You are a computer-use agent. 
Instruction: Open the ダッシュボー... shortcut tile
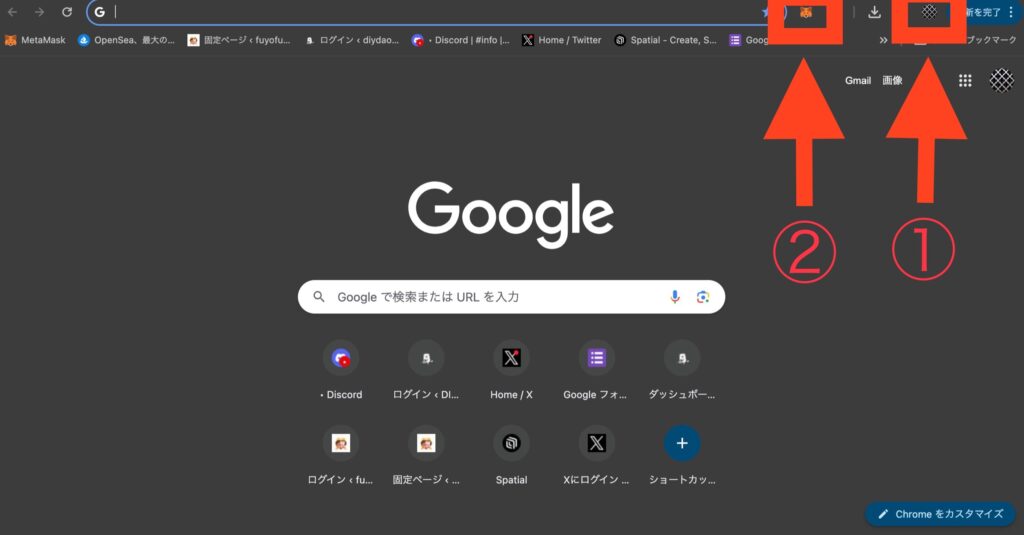tap(682, 370)
